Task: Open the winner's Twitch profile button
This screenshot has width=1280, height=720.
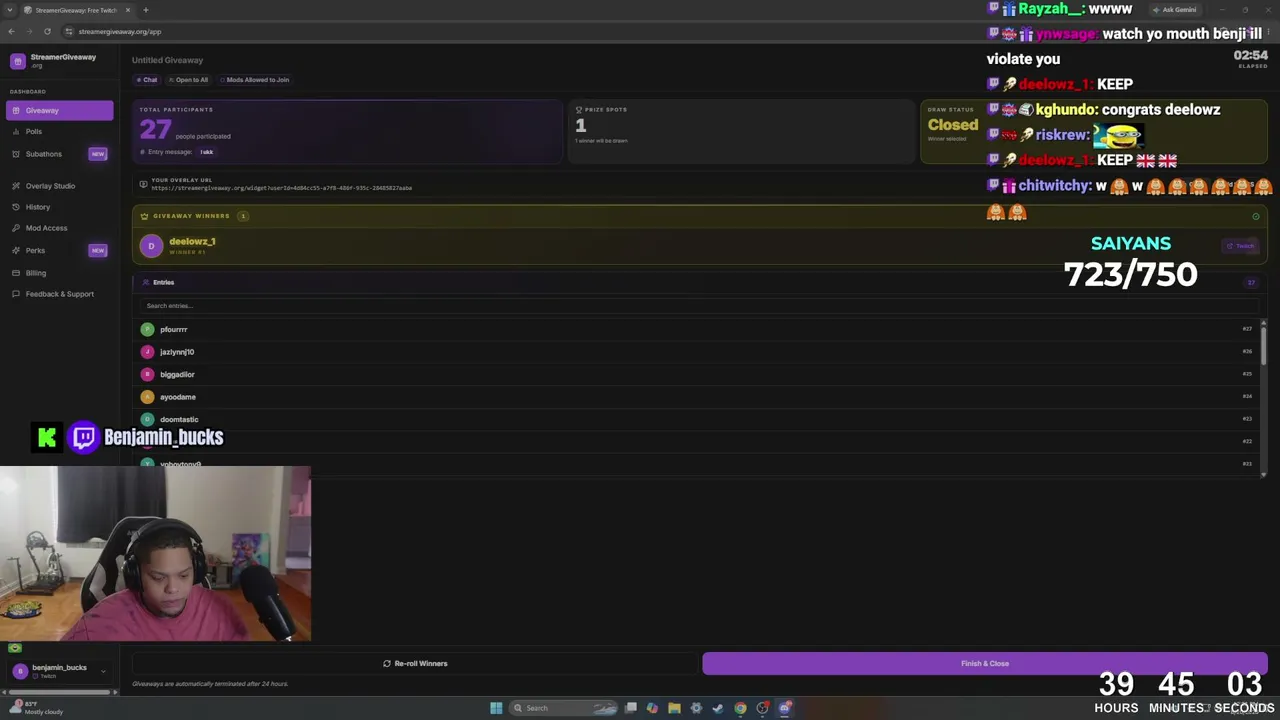Action: tap(1241, 246)
